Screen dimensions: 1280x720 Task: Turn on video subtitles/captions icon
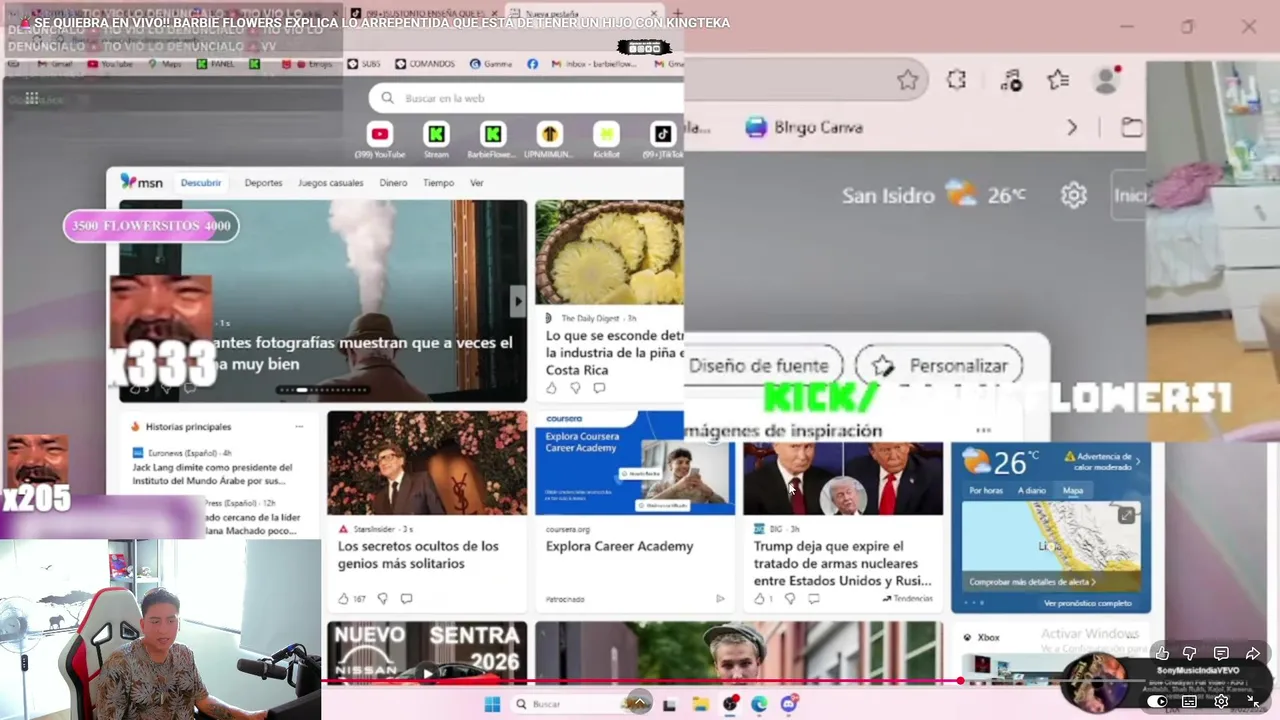pos(1189,701)
